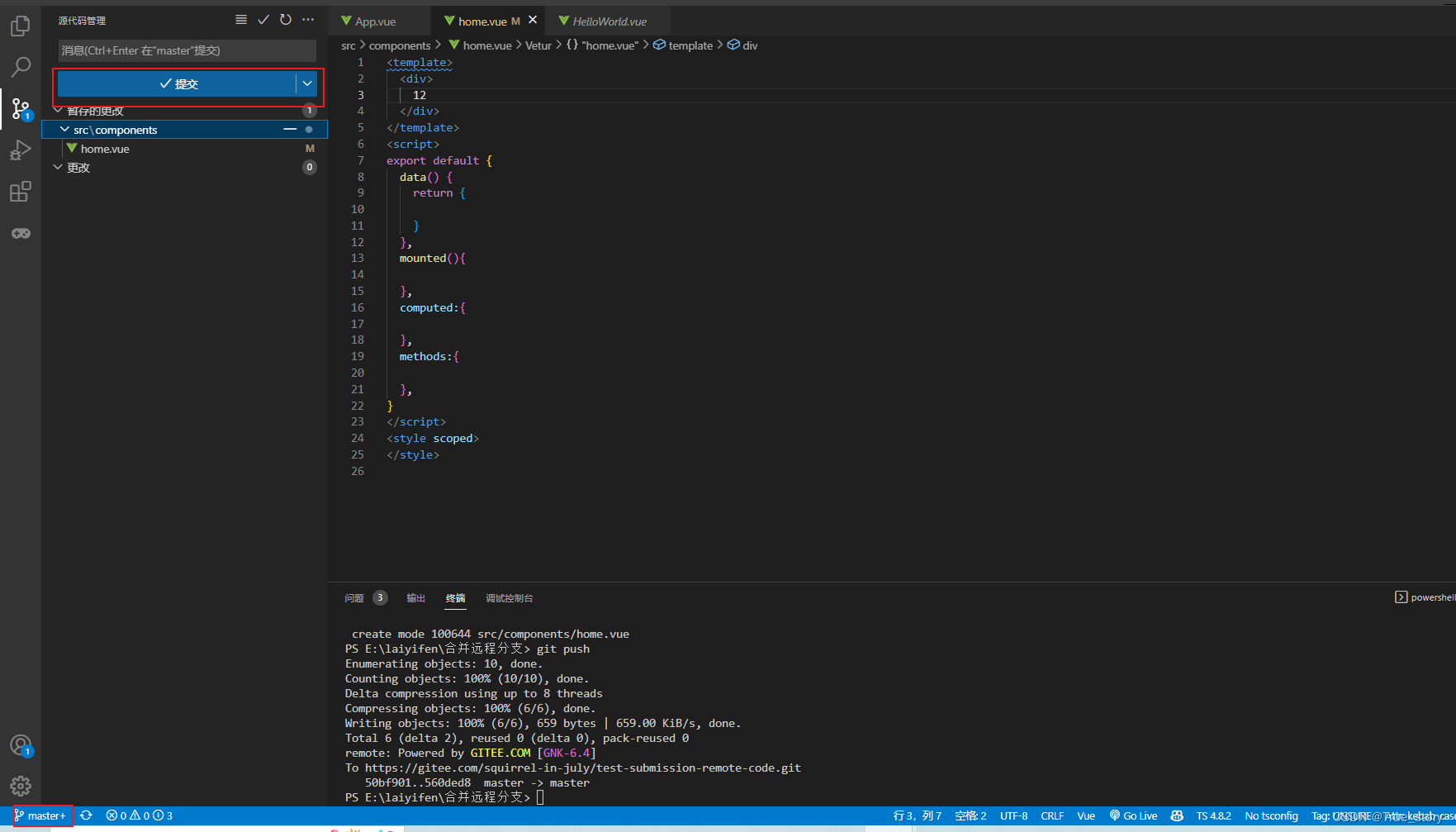Close the home.vue editor tab

533,21
